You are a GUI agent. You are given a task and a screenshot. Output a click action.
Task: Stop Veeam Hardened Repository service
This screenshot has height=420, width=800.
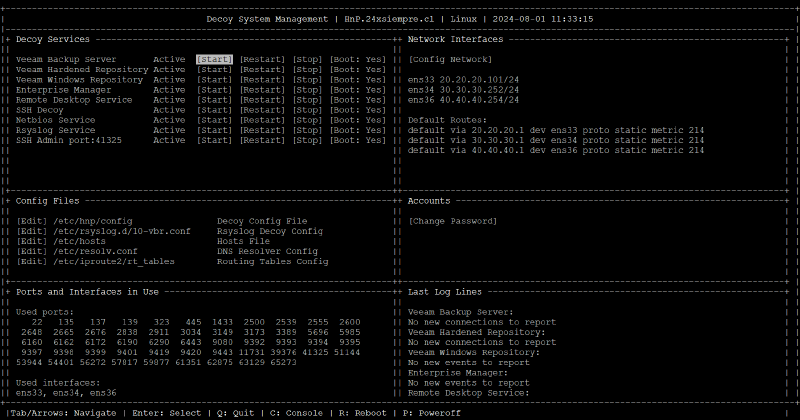tap(307, 69)
